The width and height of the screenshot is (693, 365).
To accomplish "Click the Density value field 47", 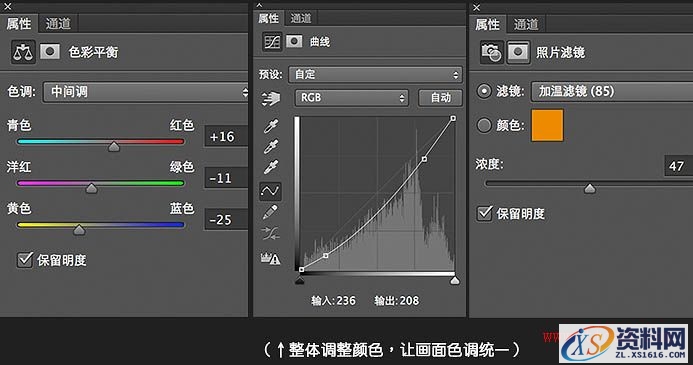I will (x=678, y=166).
